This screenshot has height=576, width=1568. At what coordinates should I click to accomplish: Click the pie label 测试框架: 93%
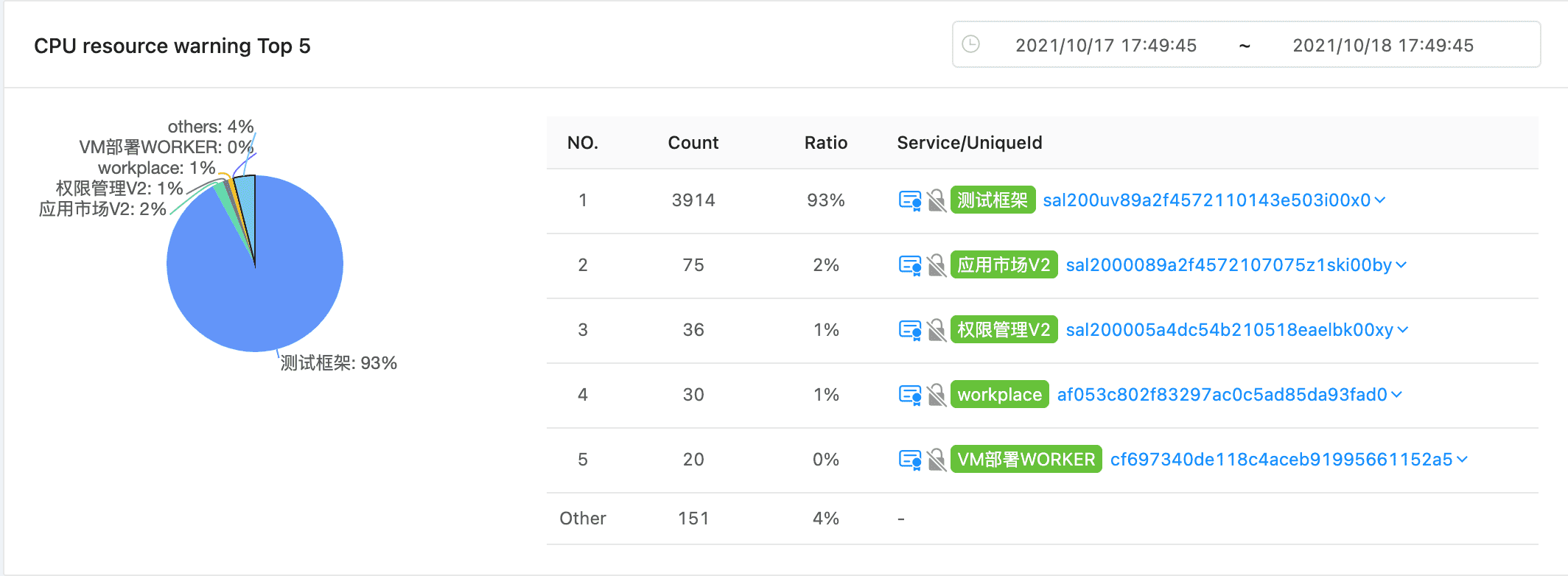pyautogui.click(x=338, y=363)
